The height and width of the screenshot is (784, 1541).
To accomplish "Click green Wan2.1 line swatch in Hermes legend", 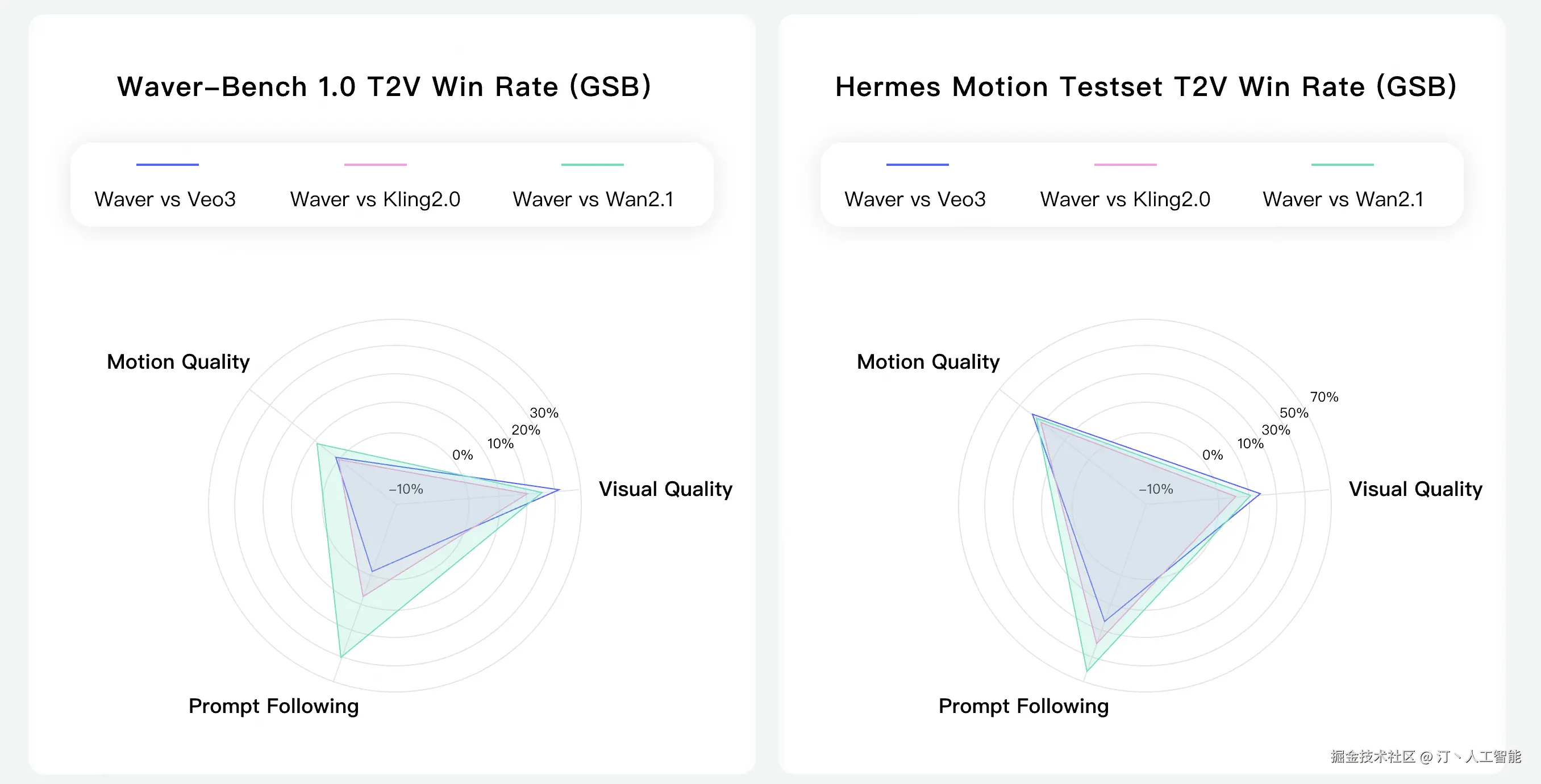I will 1342,164.
